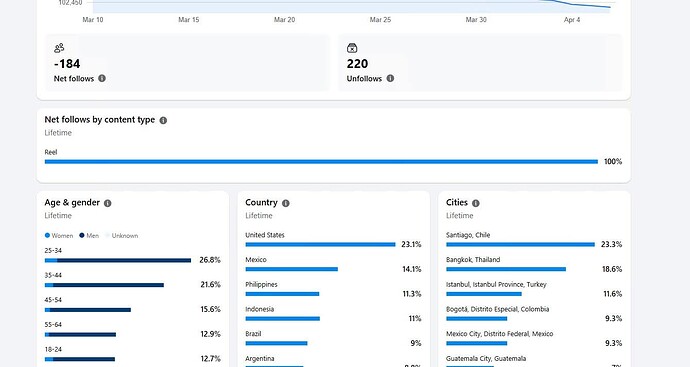
Task: Click the Mar 30 chart axis label
Action: pyautogui.click(x=476, y=20)
